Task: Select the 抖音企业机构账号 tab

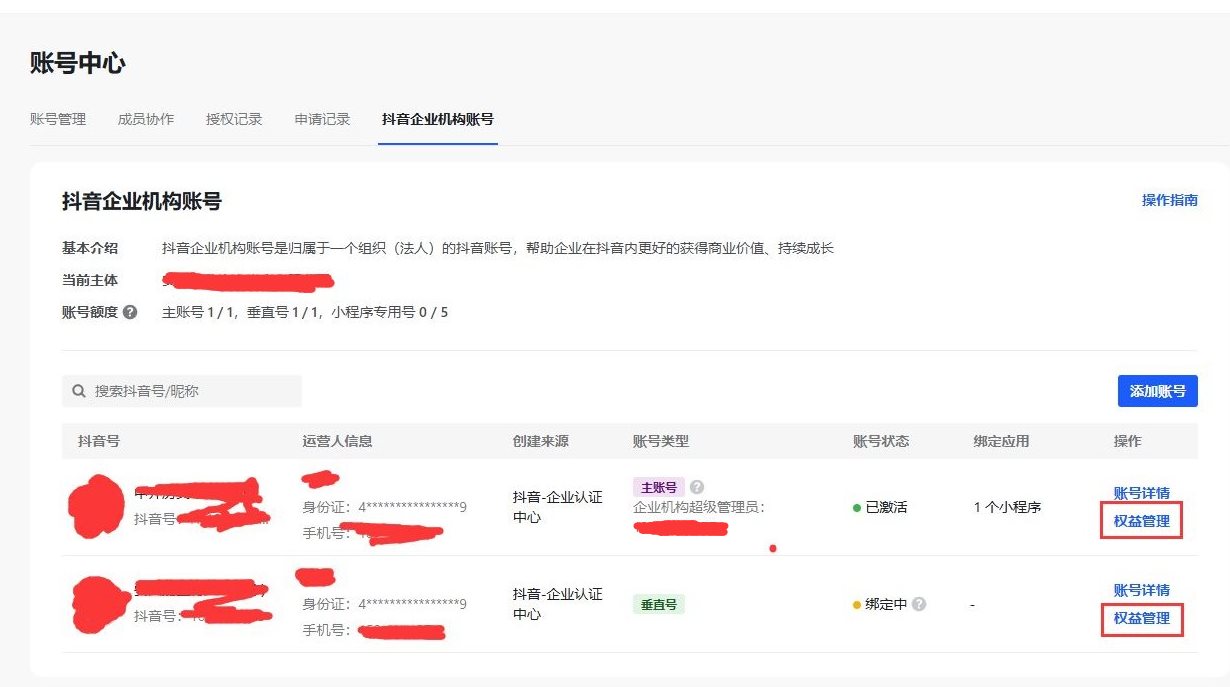Action: (x=438, y=119)
